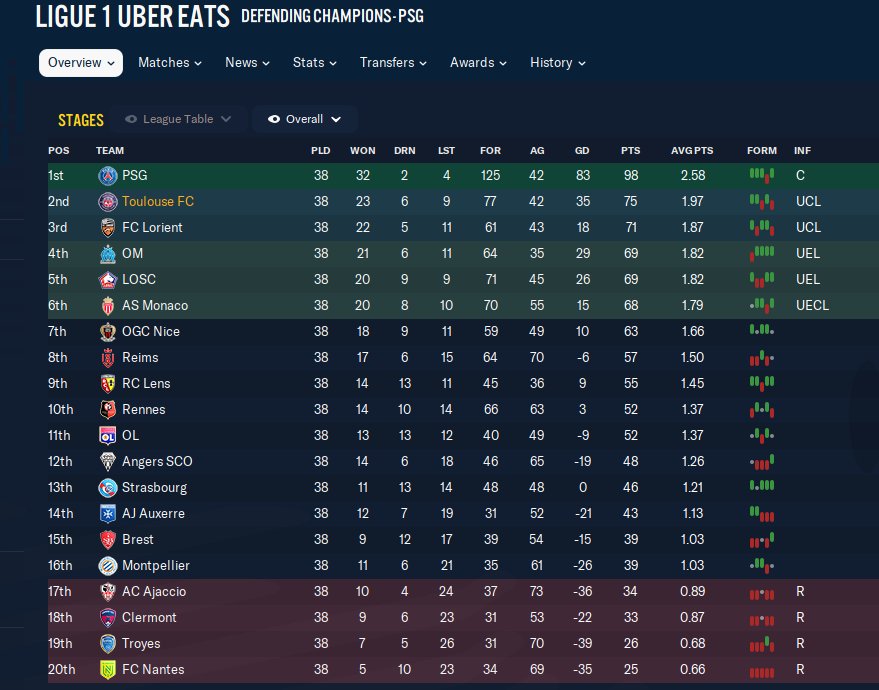Open the FC Lorient team link

click(152, 228)
